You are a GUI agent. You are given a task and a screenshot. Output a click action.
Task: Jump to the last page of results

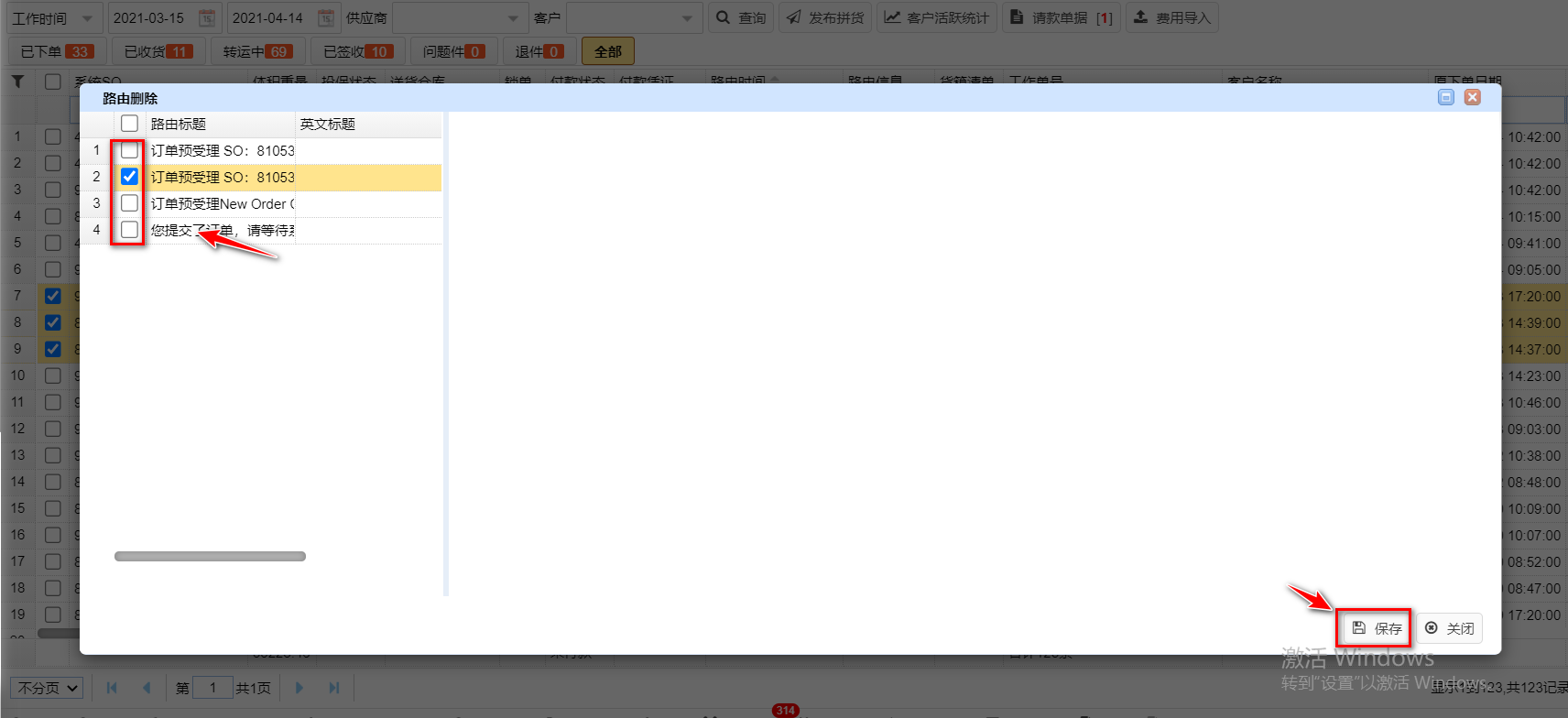(334, 688)
